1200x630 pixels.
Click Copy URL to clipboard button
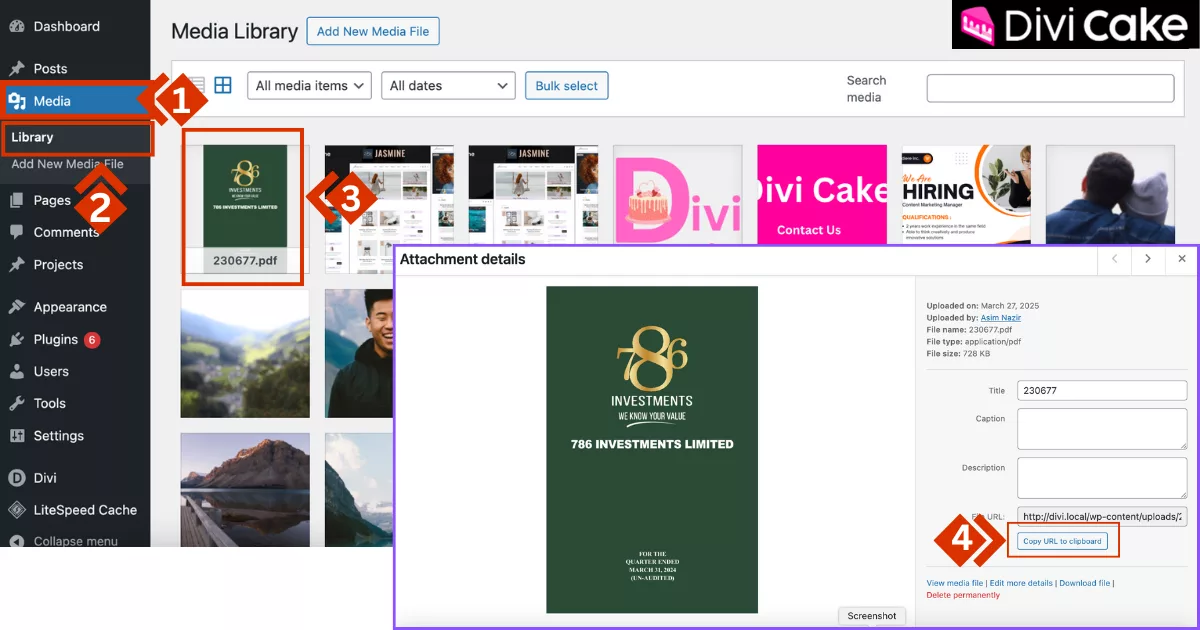1062,541
